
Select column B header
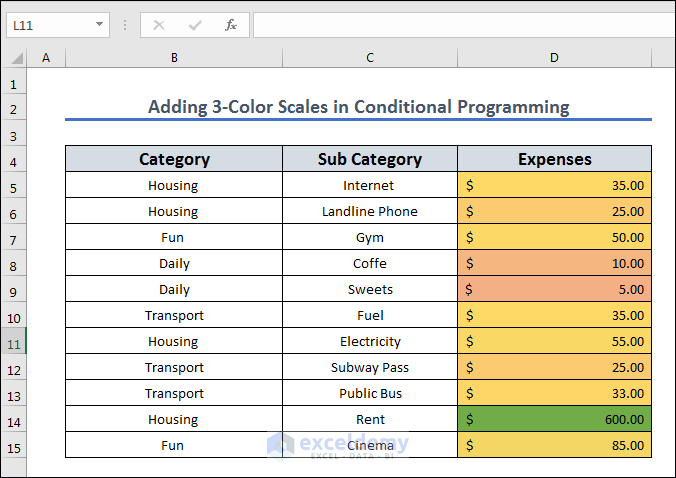click(x=174, y=59)
